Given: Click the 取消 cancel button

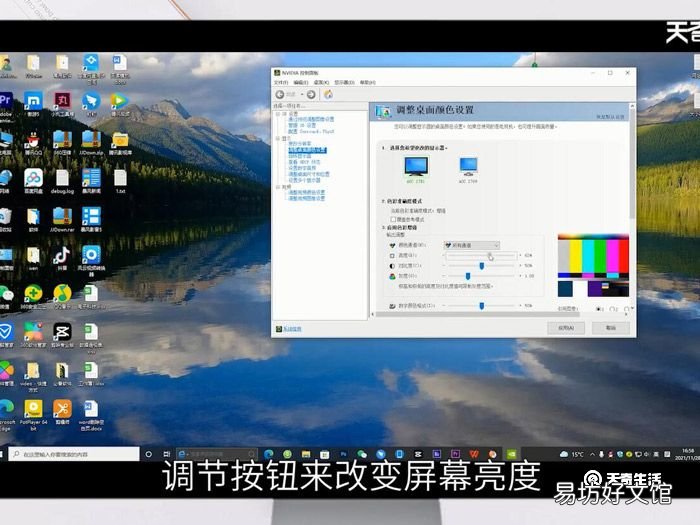Looking at the screenshot, I should pos(611,328).
